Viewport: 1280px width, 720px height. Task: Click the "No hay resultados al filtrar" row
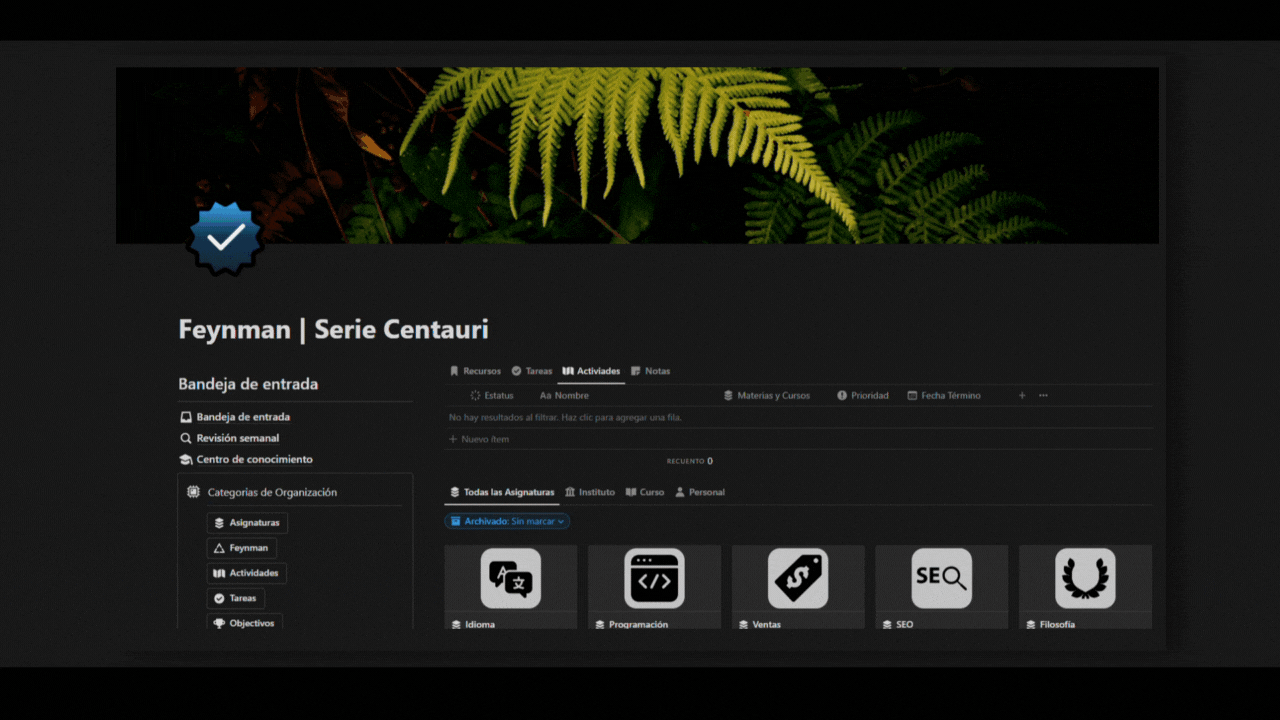[799, 417]
